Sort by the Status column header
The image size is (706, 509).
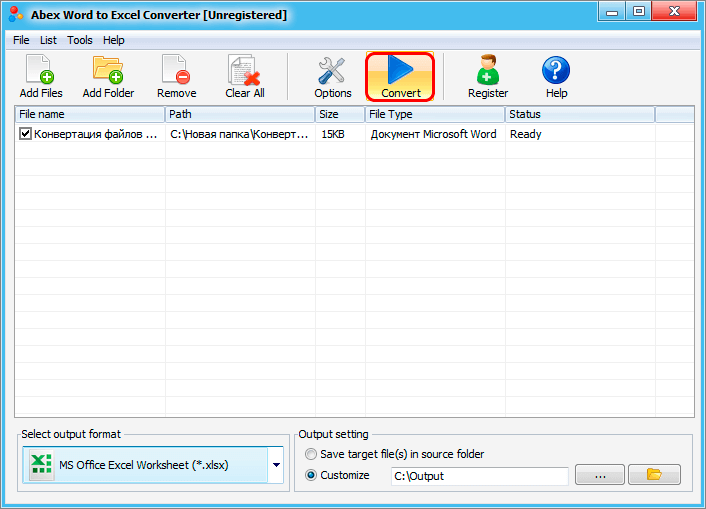coord(580,114)
